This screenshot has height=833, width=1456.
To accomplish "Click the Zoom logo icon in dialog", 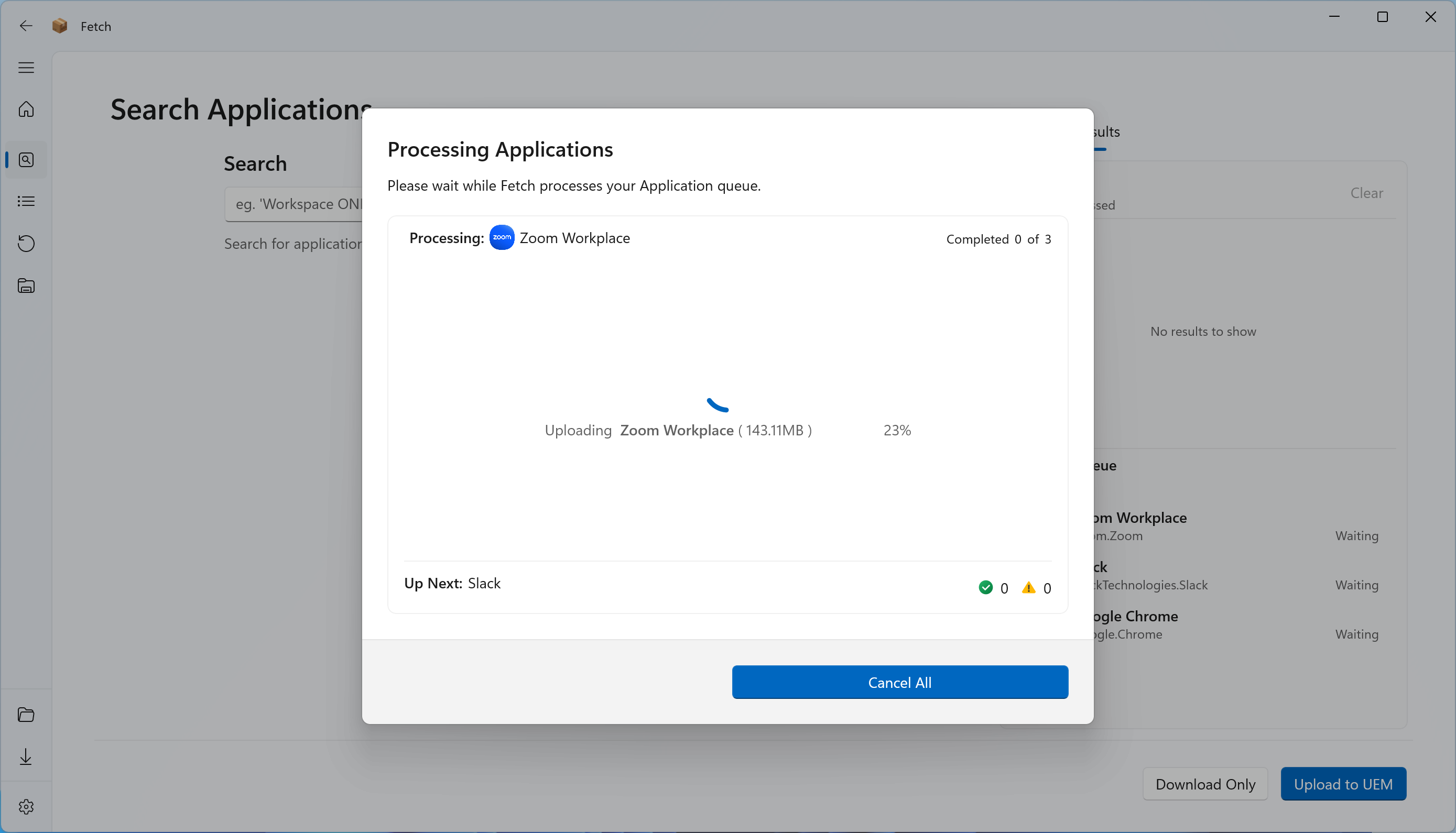I will [502, 237].
